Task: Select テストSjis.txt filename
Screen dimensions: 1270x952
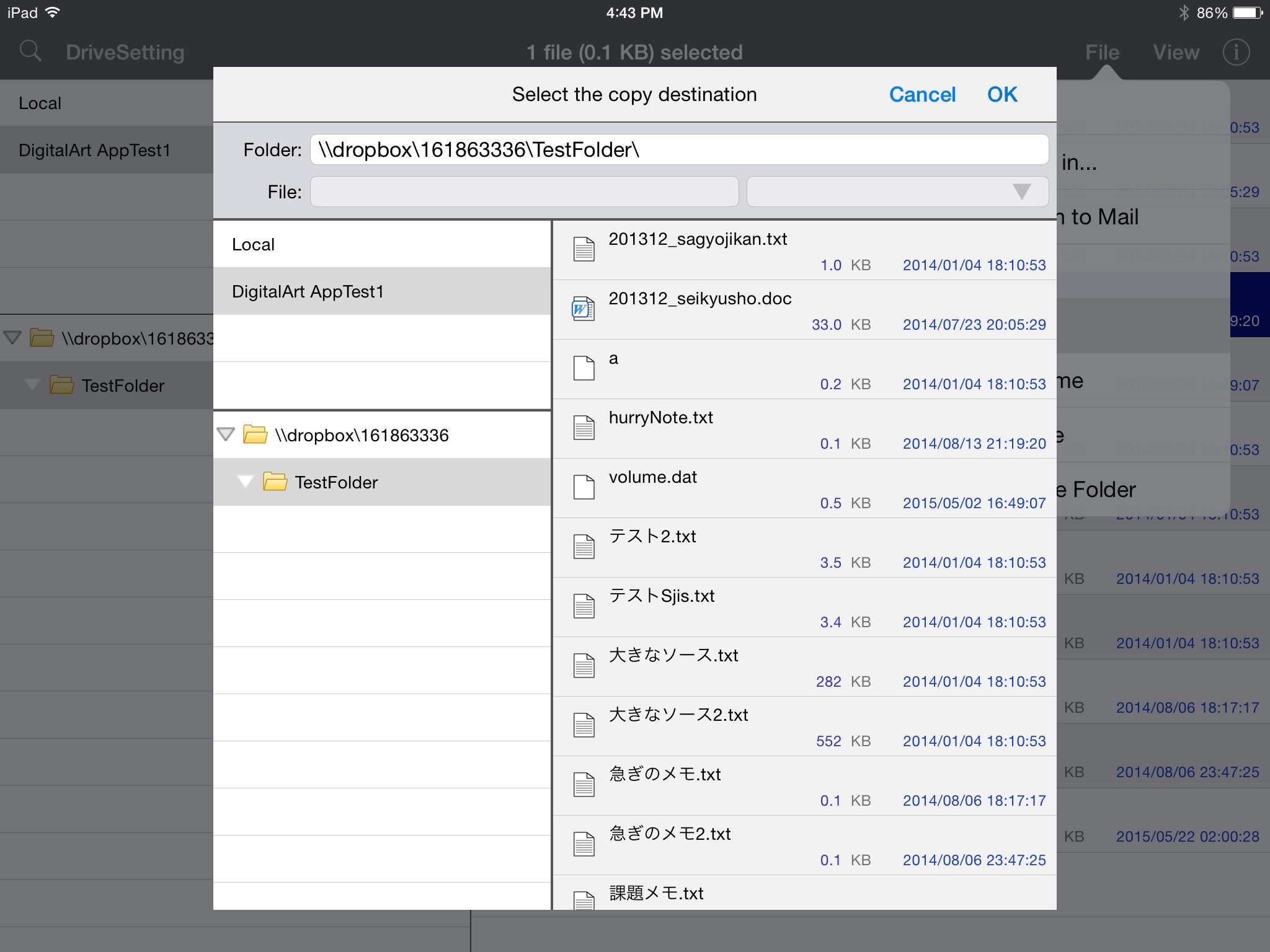Action: (x=662, y=596)
